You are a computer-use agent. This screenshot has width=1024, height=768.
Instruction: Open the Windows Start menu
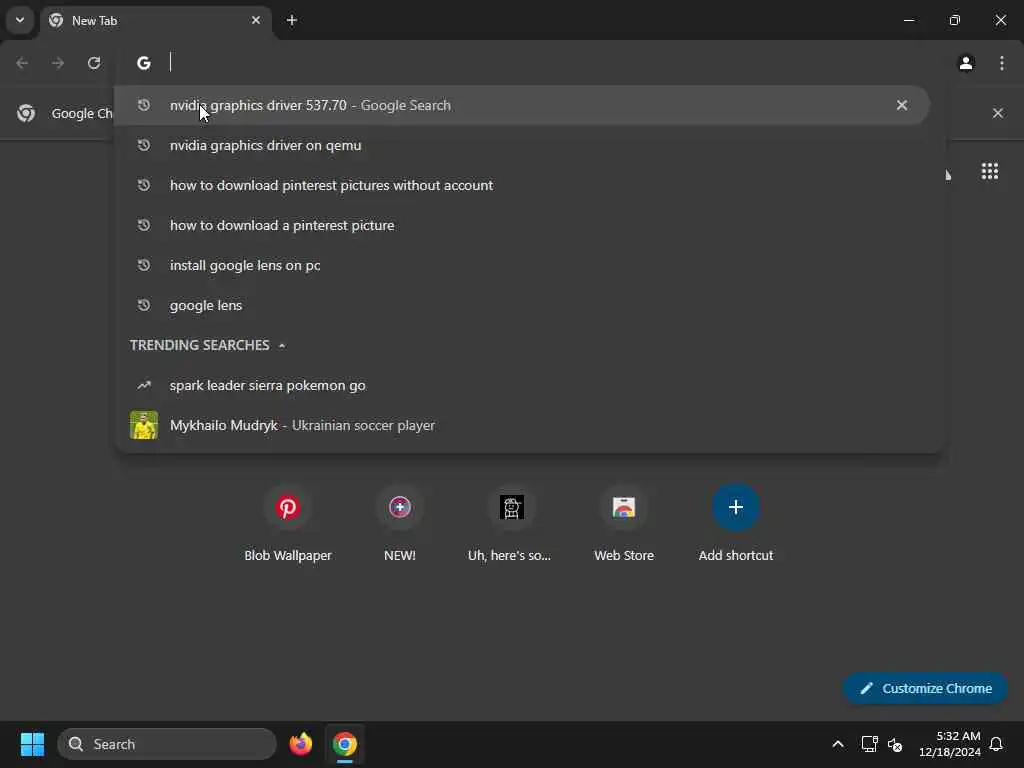(x=32, y=744)
